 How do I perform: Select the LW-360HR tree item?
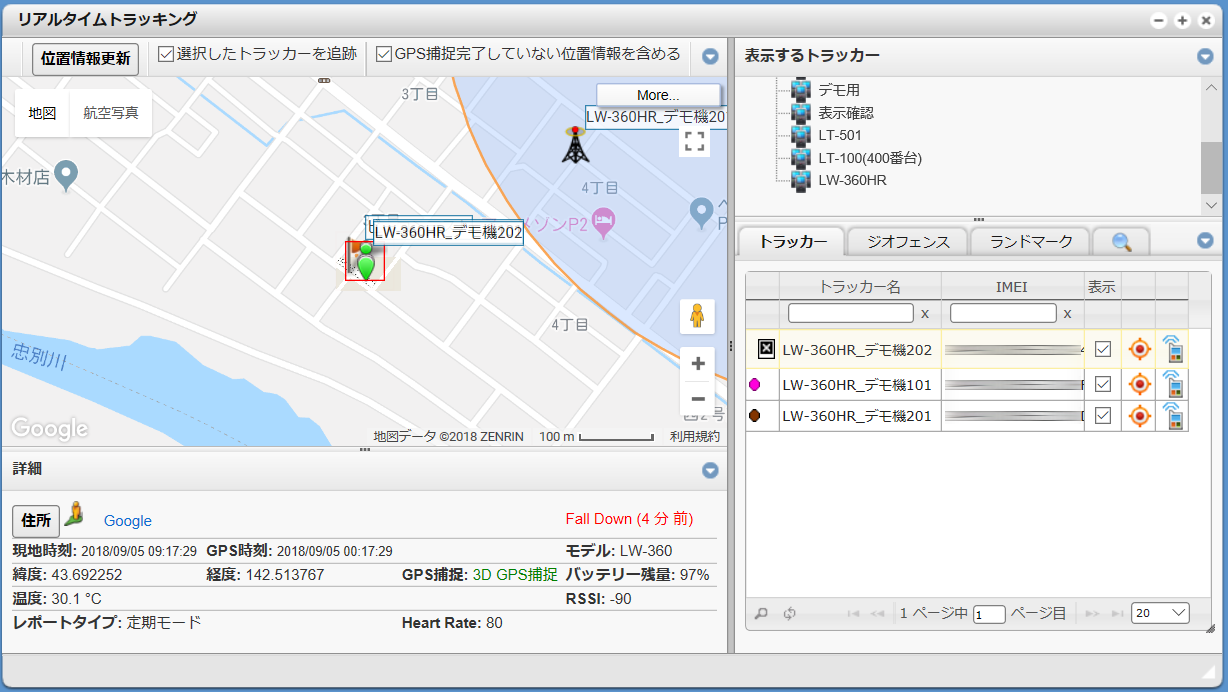coord(852,180)
